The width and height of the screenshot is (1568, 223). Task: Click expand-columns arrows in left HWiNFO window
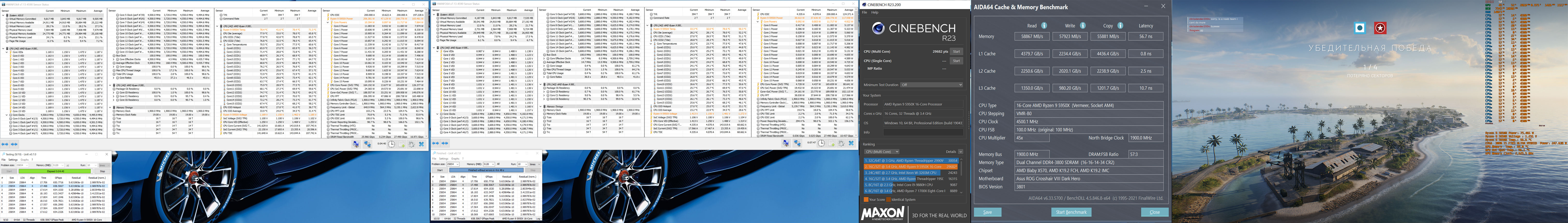[5, 144]
